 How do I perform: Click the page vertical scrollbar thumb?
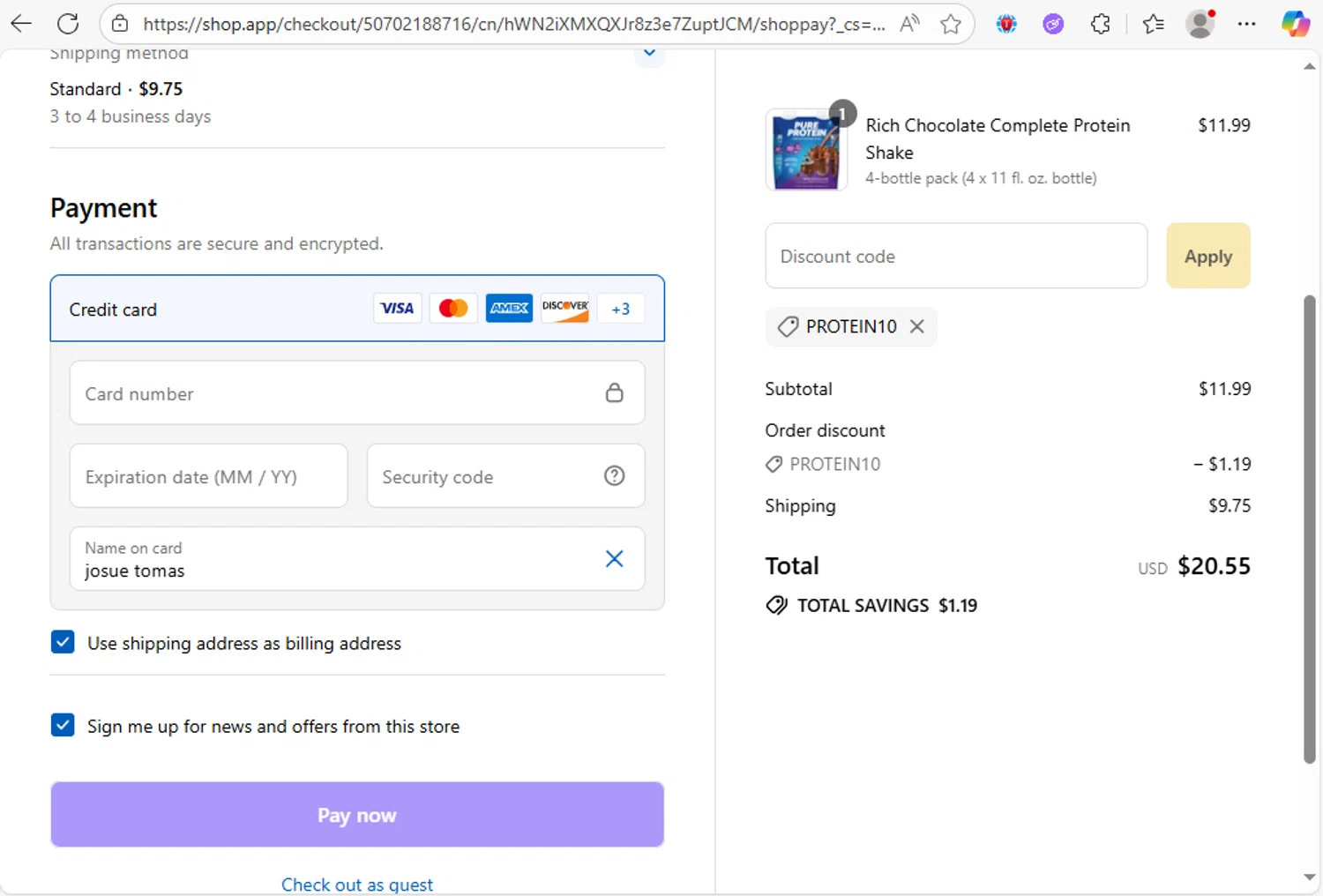[1310, 529]
